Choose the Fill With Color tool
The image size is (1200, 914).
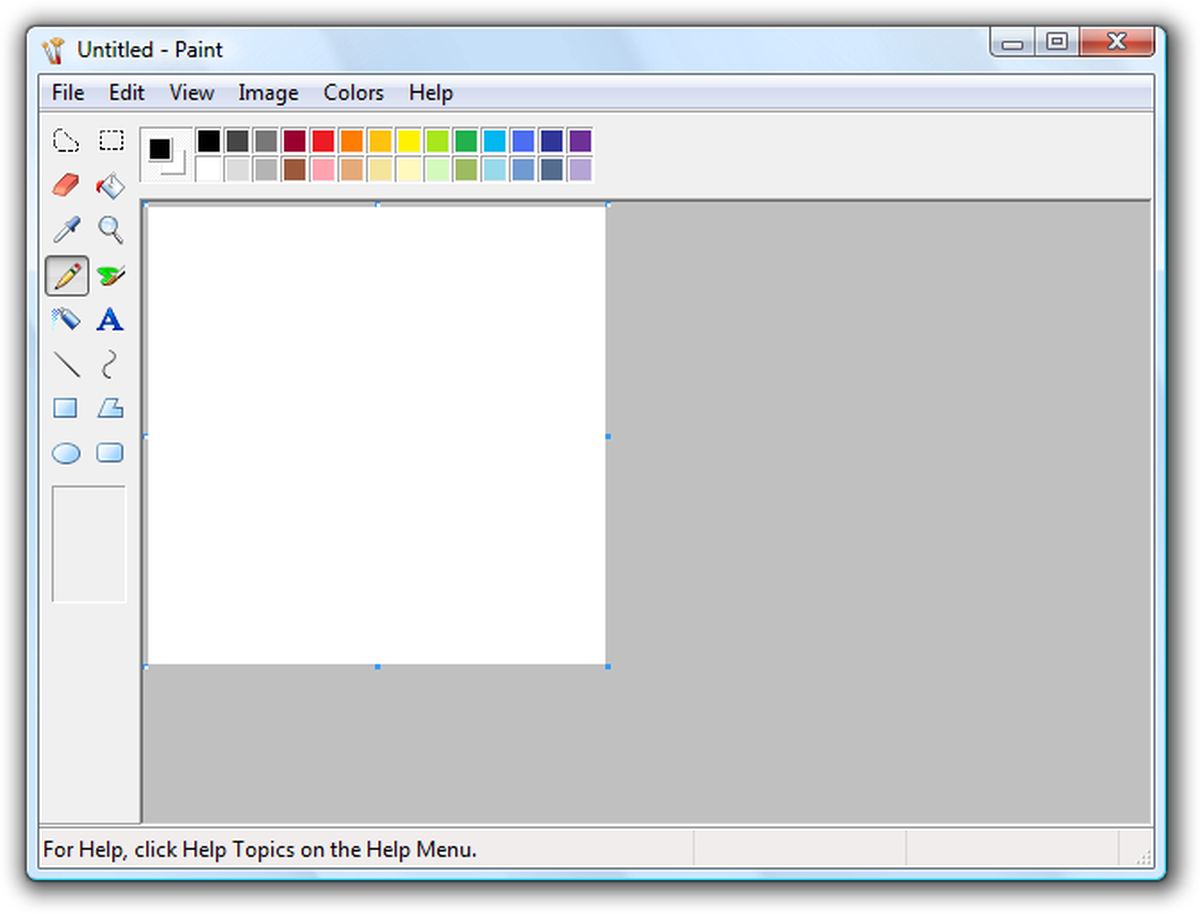point(110,185)
